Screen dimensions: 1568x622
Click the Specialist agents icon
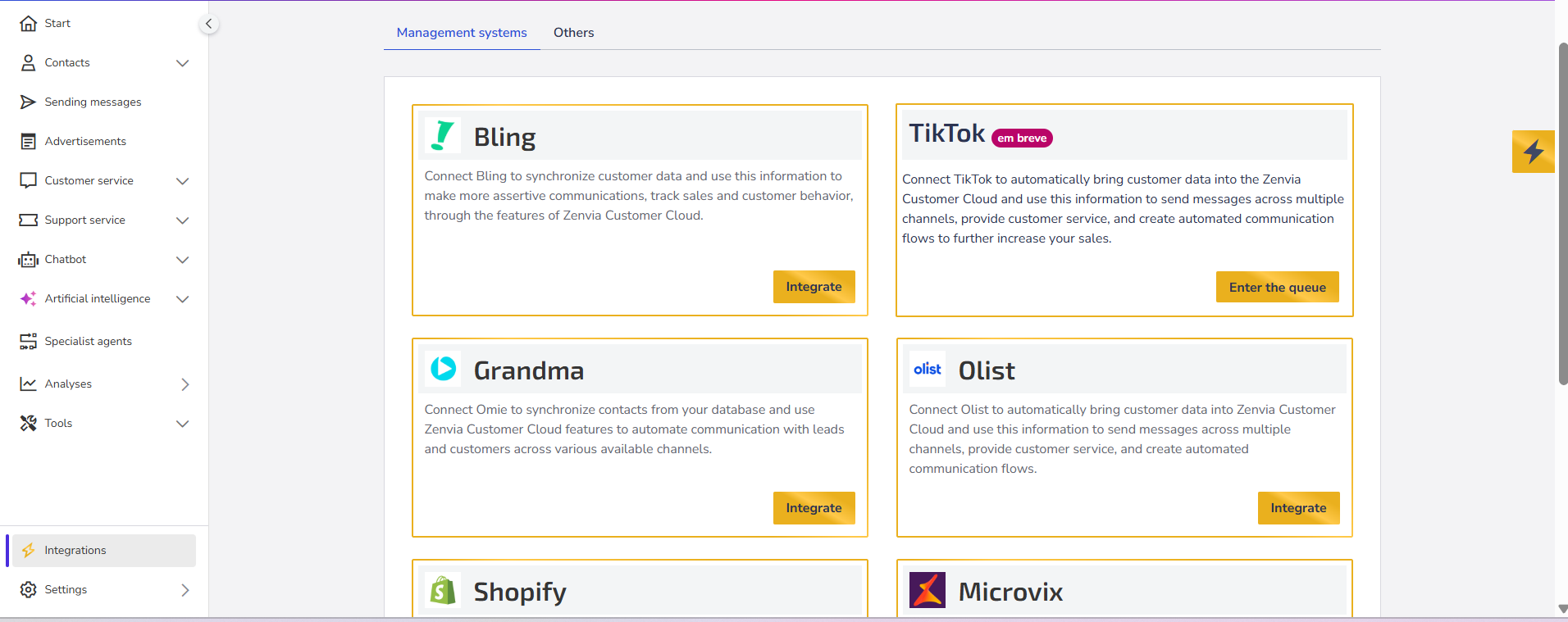29,341
